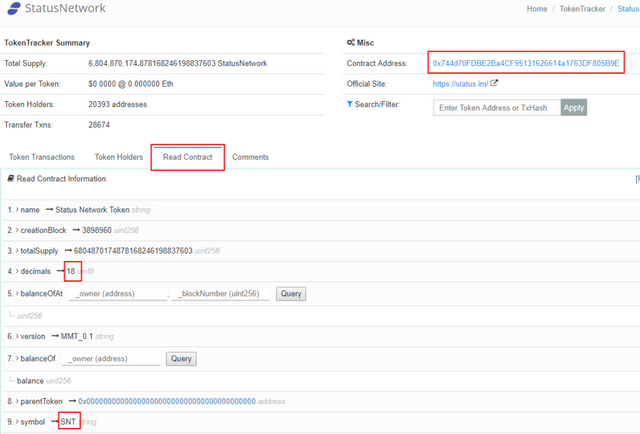Viewport: 640px width, 434px height.
Task: Focus the Enter Token Address or TxHash field
Action: pos(497,107)
